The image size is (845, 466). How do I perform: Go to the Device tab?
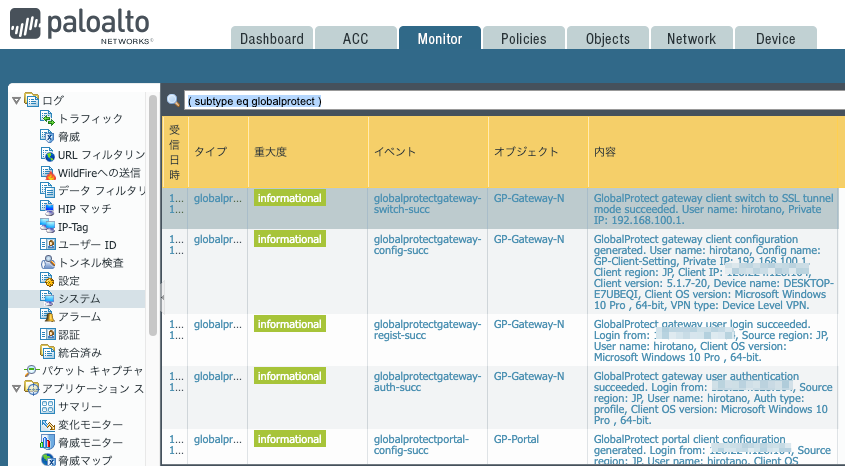tap(775, 38)
